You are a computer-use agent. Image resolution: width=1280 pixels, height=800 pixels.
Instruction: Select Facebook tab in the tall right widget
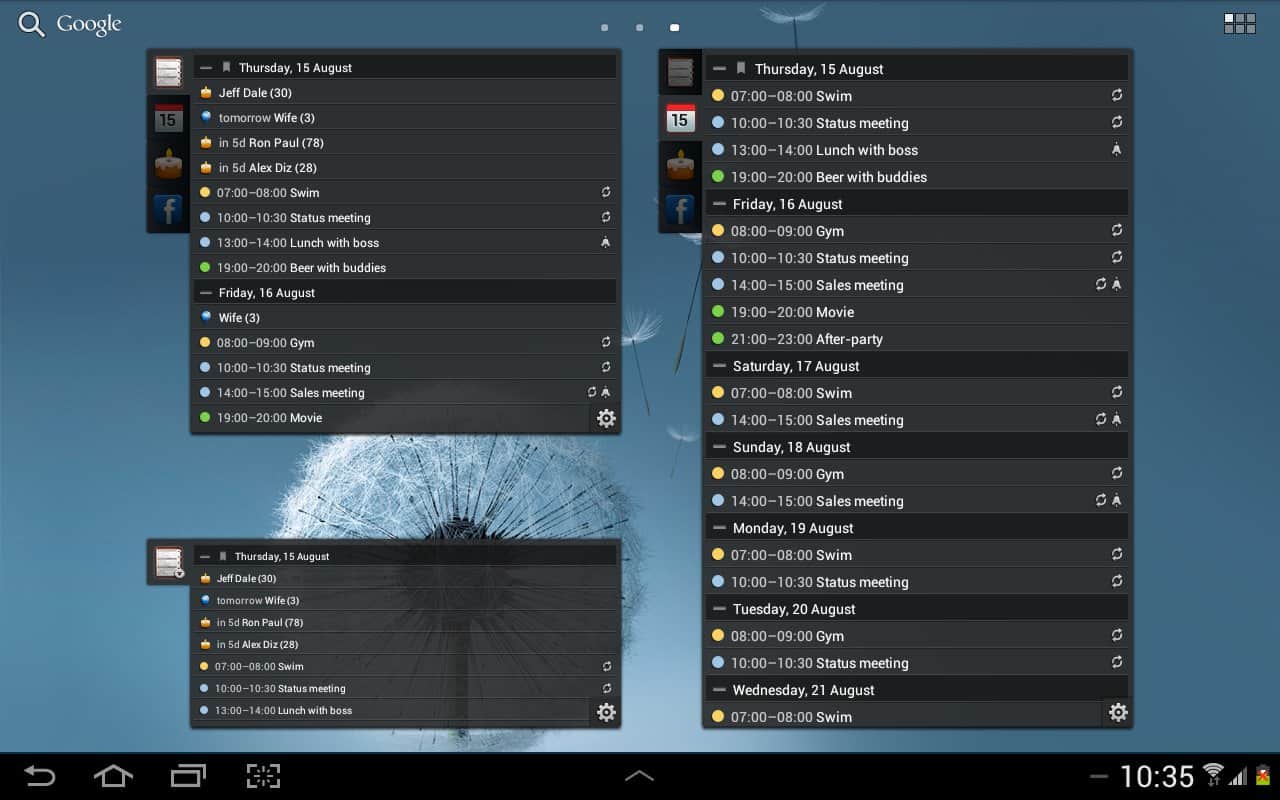[x=680, y=210]
